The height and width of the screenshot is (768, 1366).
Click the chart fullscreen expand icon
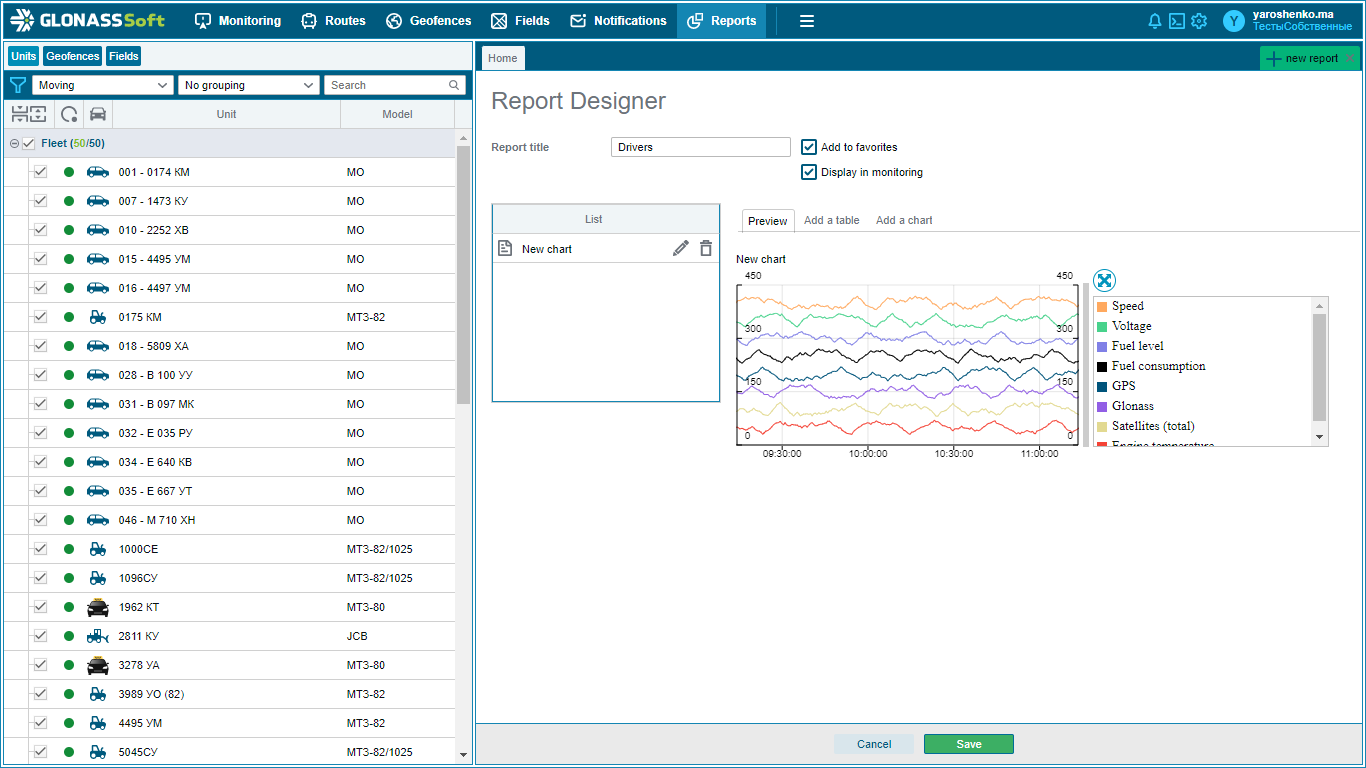click(1103, 281)
